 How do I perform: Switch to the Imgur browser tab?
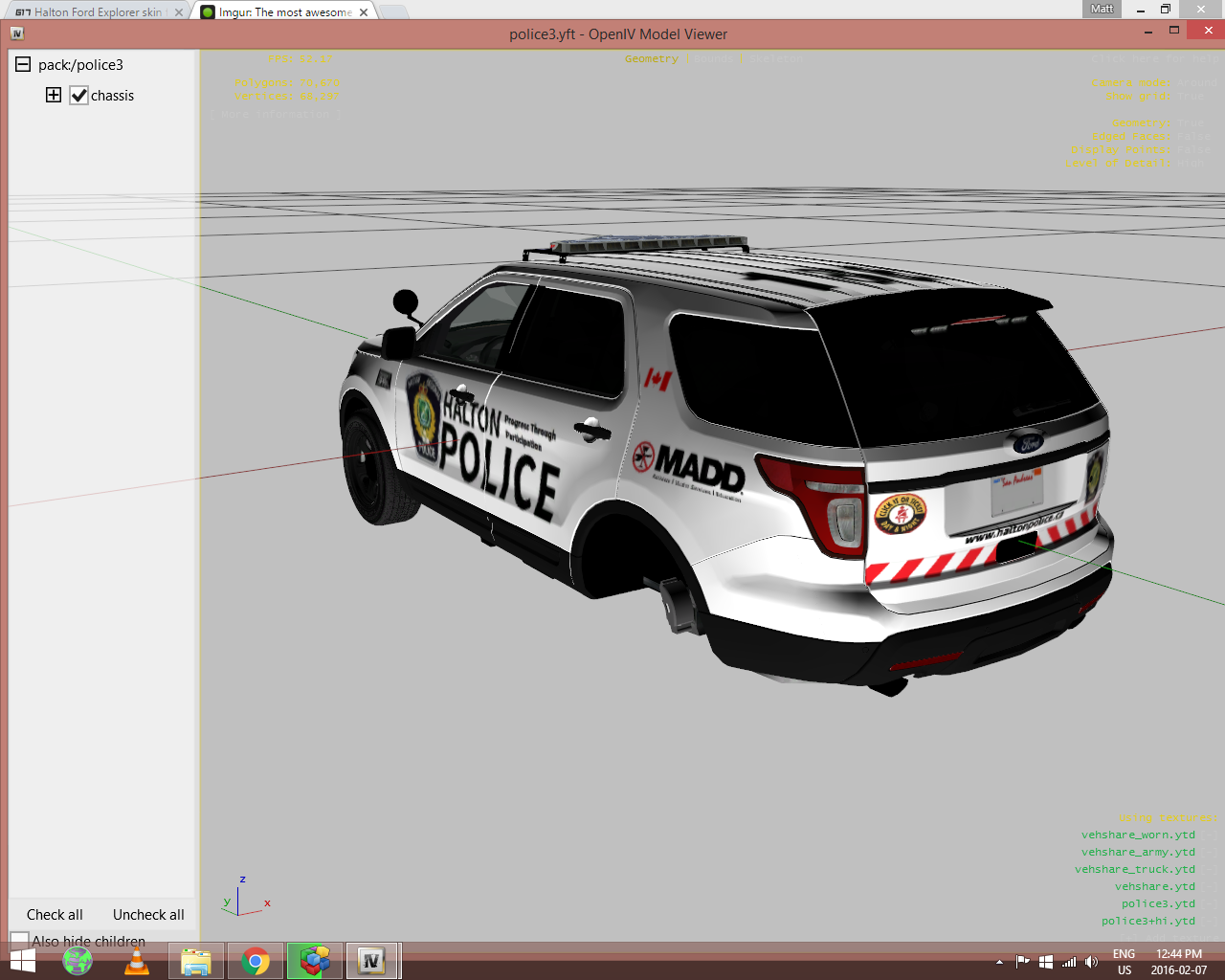(x=284, y=12)
